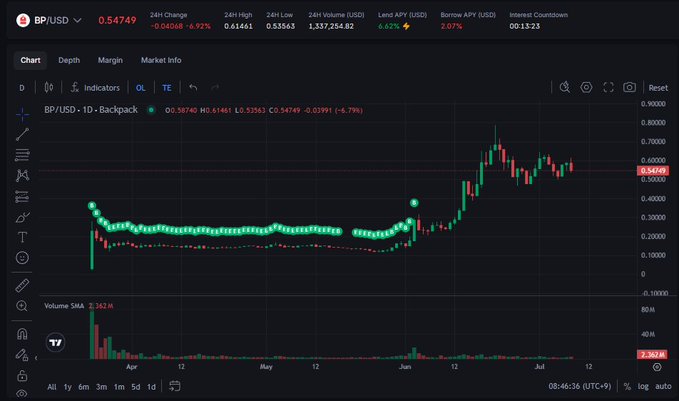This screenshot has height=401, width=679.
Task: Open the Indicators dialog
Action: tap(95, 88)
